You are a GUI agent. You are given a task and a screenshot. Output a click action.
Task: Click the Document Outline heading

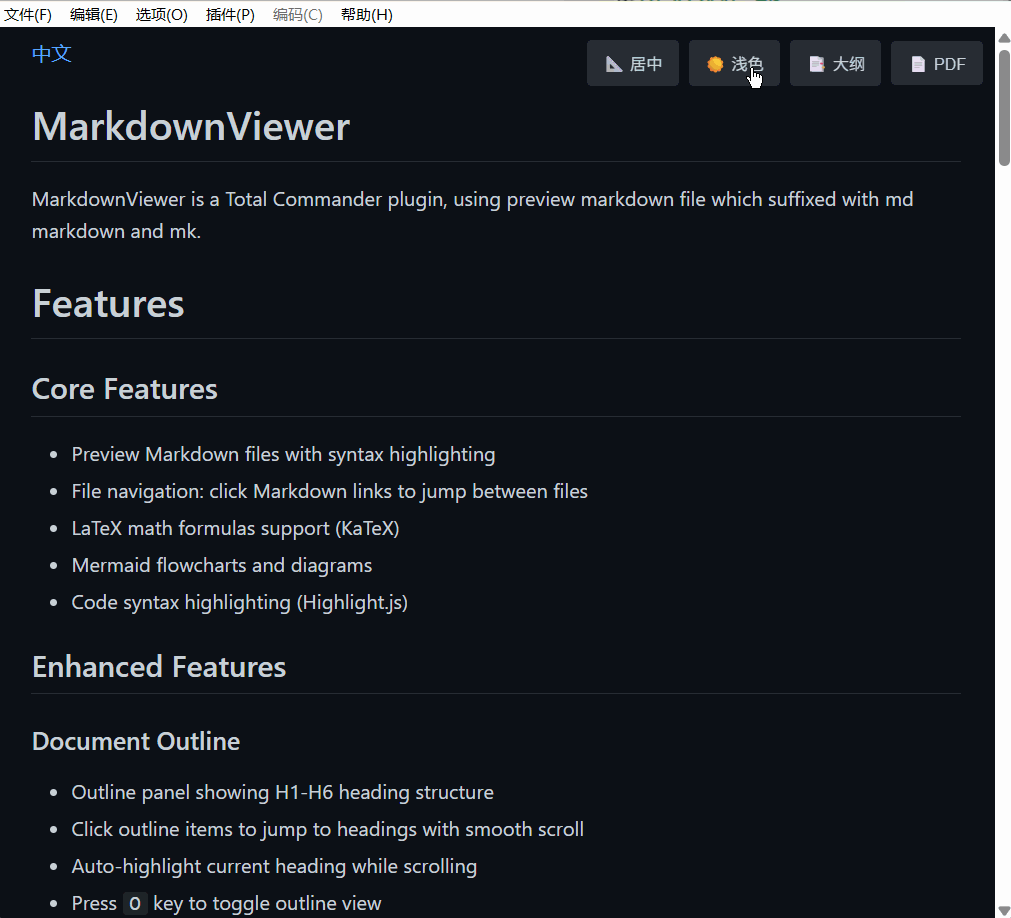[136, 741]
